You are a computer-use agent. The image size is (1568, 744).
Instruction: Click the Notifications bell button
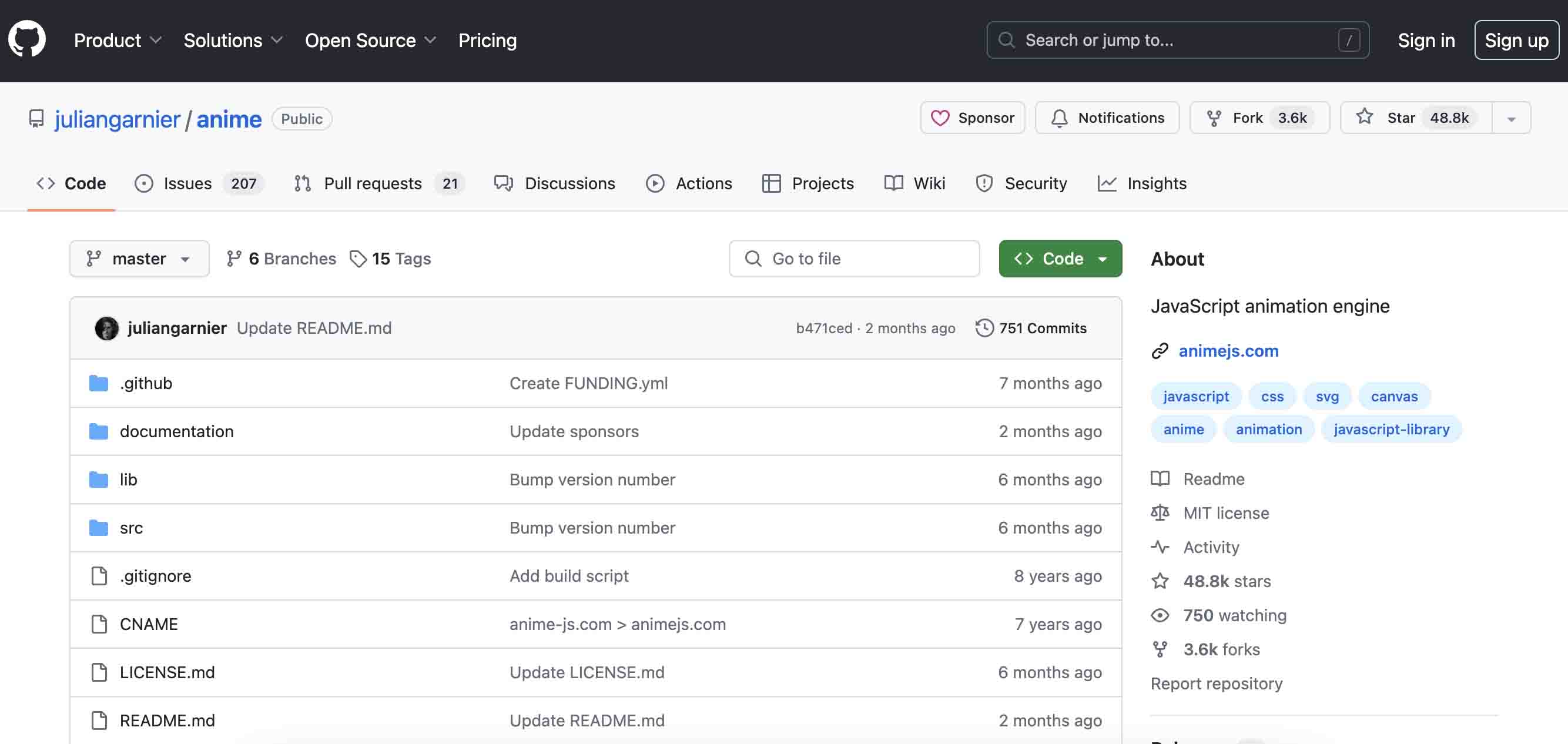tap(1107, 118)
